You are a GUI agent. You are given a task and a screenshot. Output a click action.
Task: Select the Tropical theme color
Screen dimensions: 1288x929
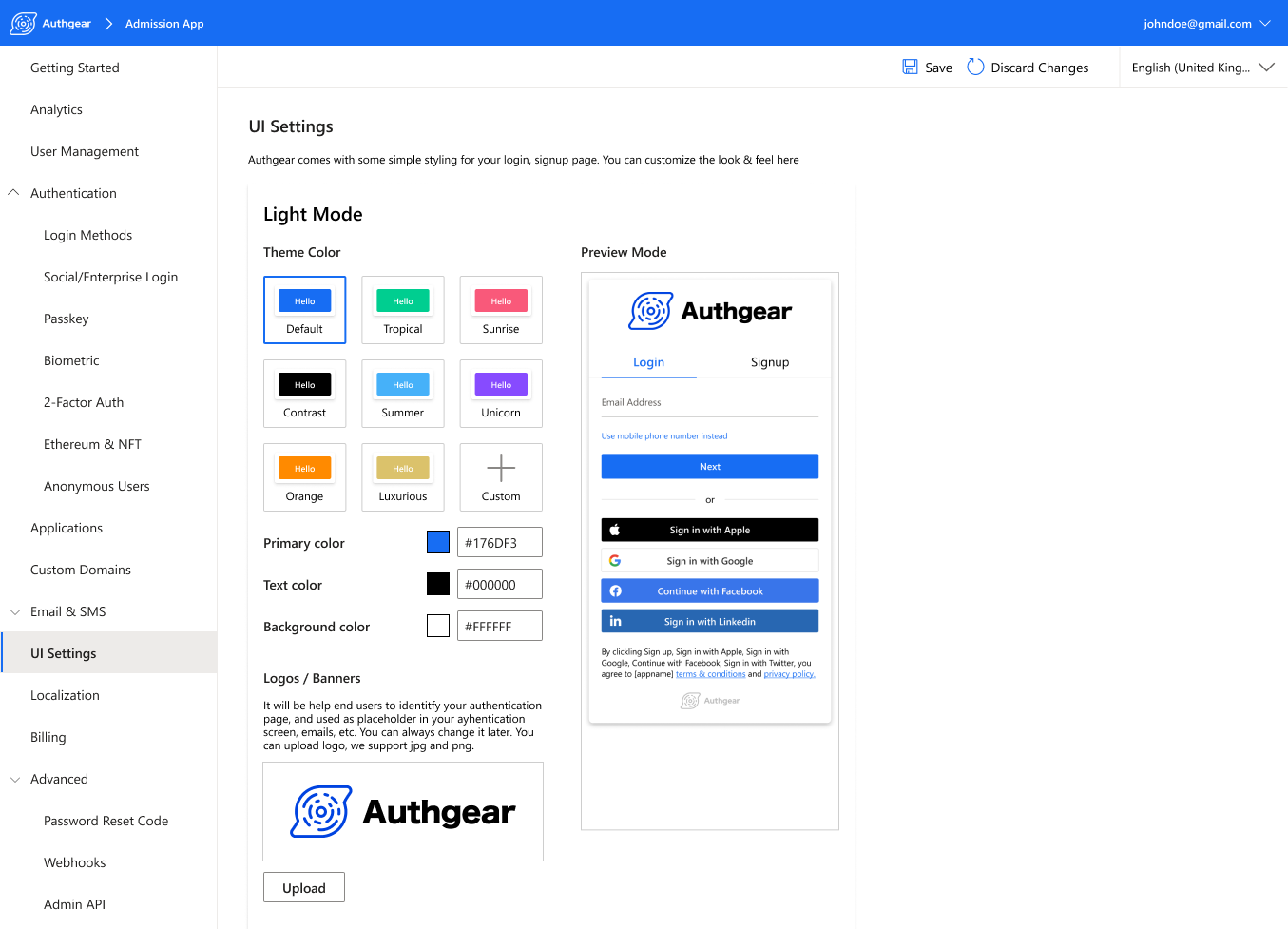(403, 309)
